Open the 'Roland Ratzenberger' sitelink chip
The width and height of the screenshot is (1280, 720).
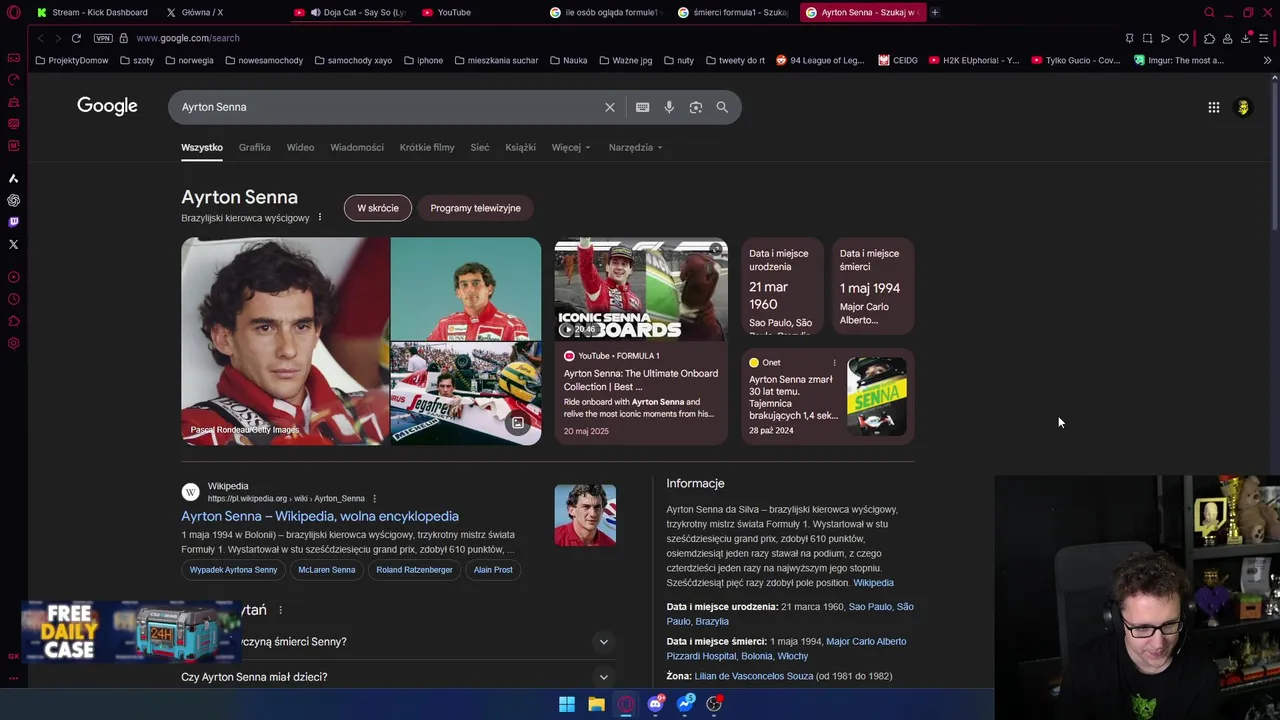[x=414, y=570]
